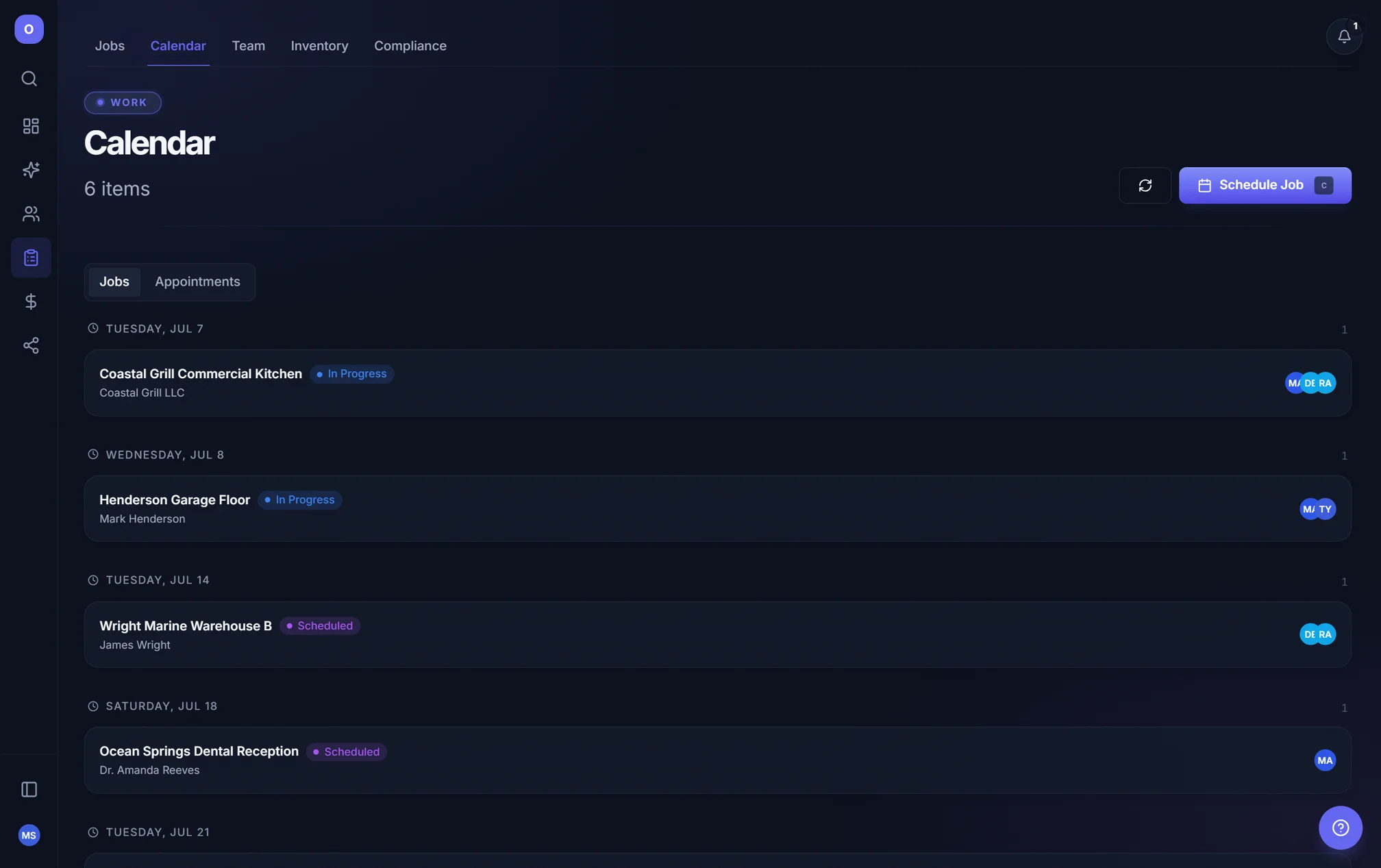The height and width of the screenshot is (868, 1381).
Task: Open the customers people icon
Action: click(31, 214)
